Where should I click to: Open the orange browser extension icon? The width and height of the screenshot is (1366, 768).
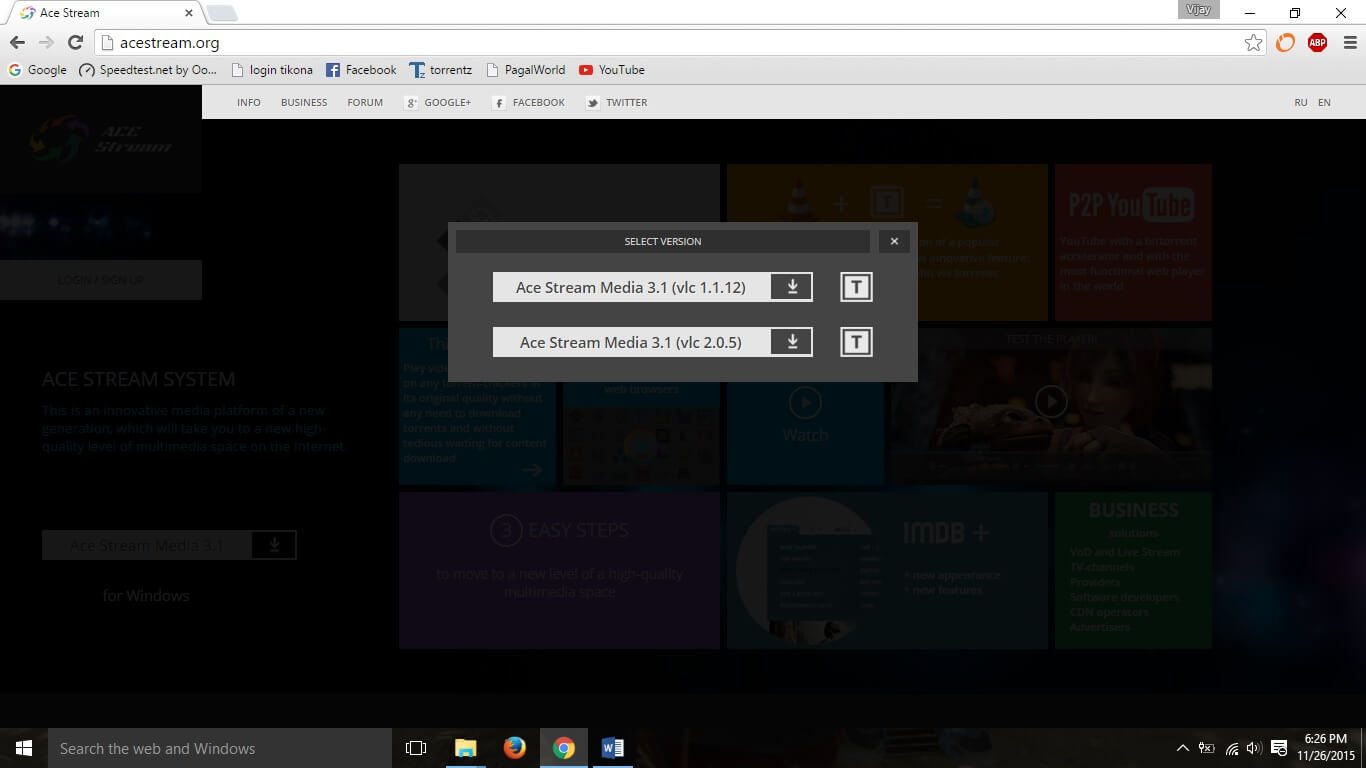[x=1285, y=43]
